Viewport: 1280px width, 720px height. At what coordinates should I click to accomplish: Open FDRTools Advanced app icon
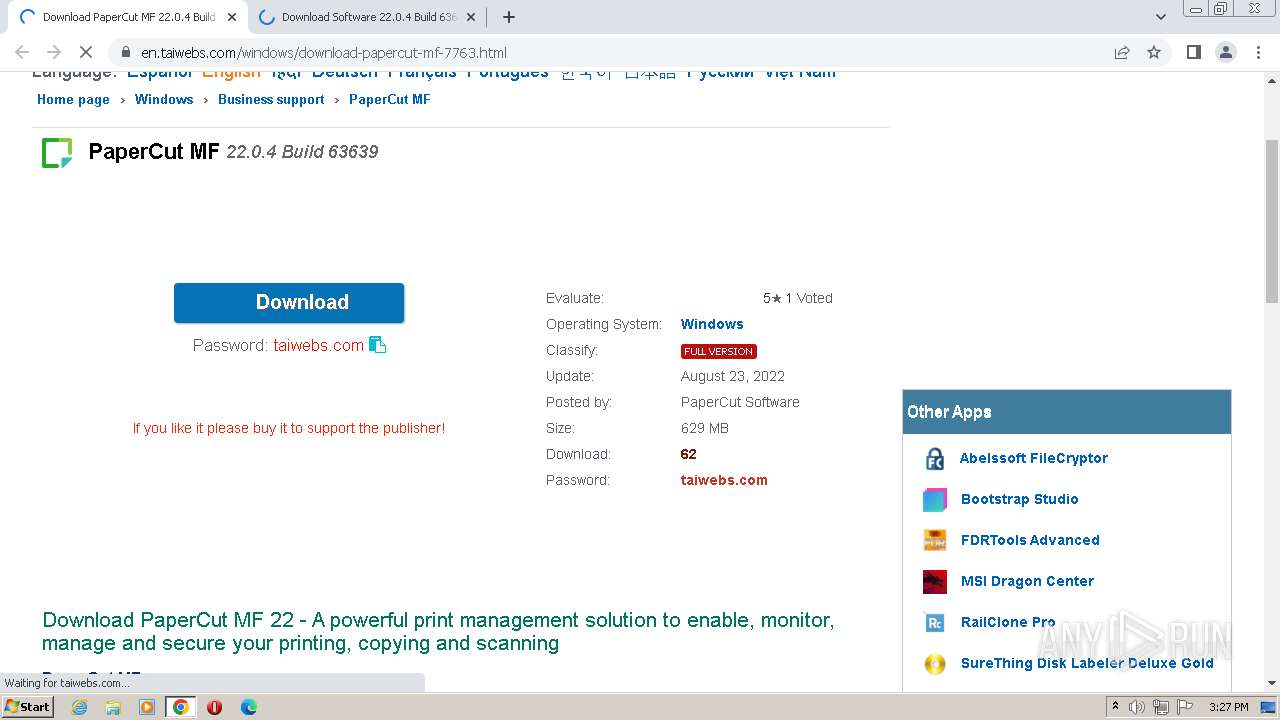tap(935, 541)
